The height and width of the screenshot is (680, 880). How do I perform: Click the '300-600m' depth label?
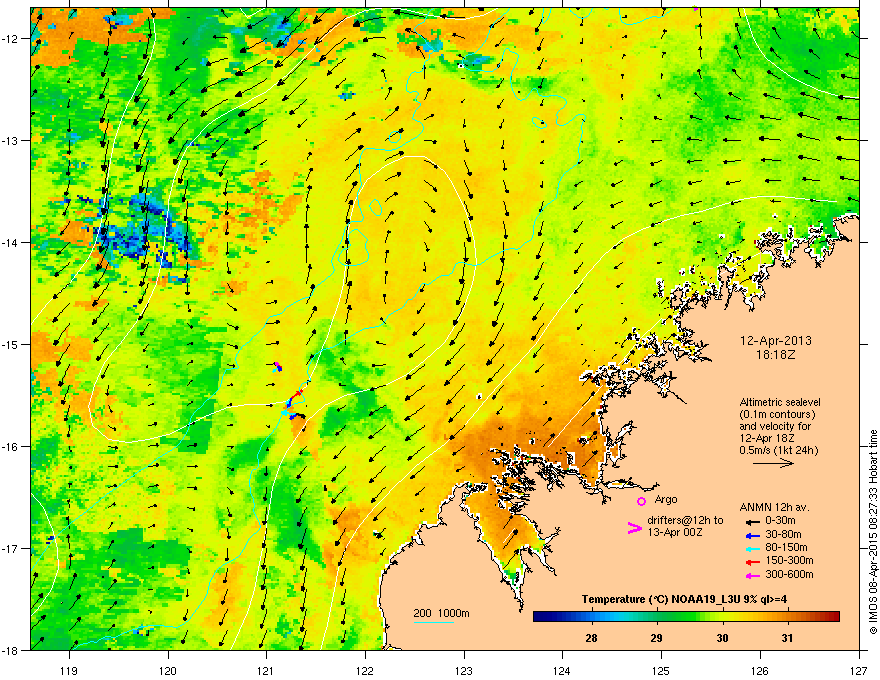click(789, 574)
